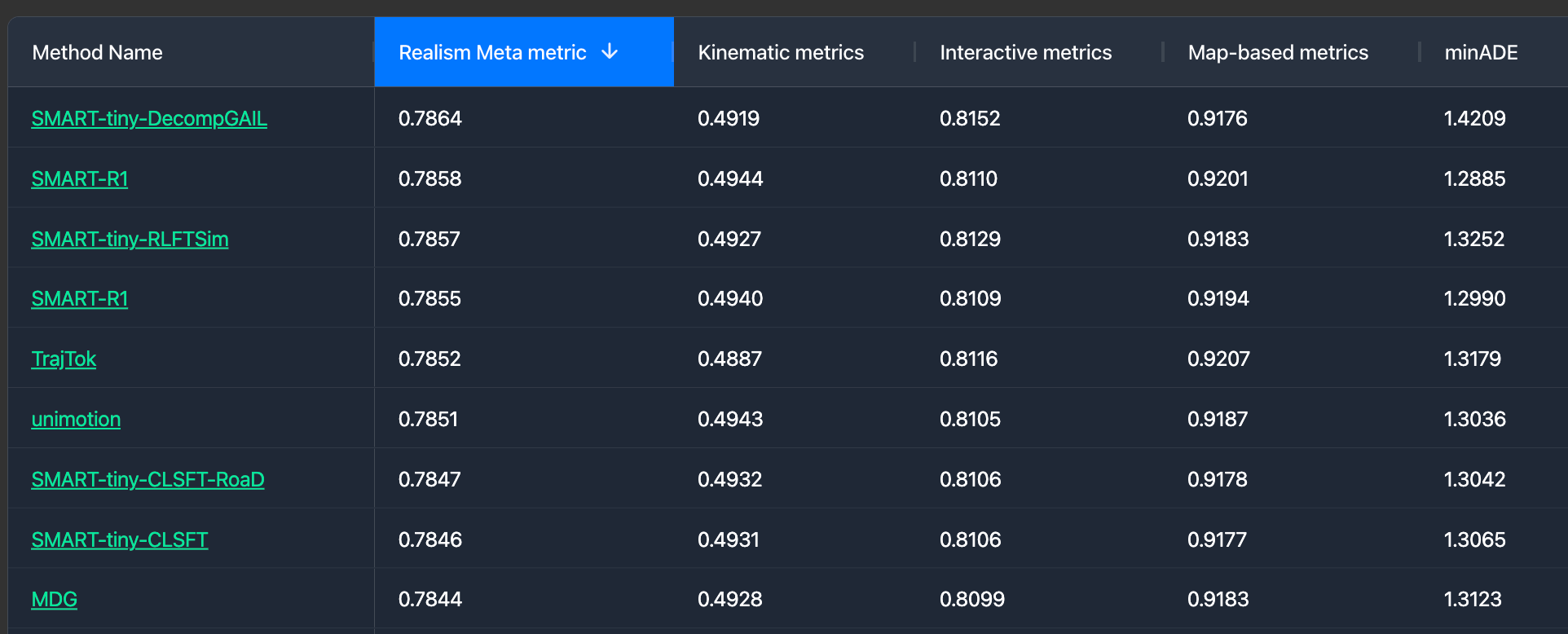Image resolution: width=1568 pixels, height=634 pixels.
Task: Sort by minADE column header
Action: [1481, 53]
